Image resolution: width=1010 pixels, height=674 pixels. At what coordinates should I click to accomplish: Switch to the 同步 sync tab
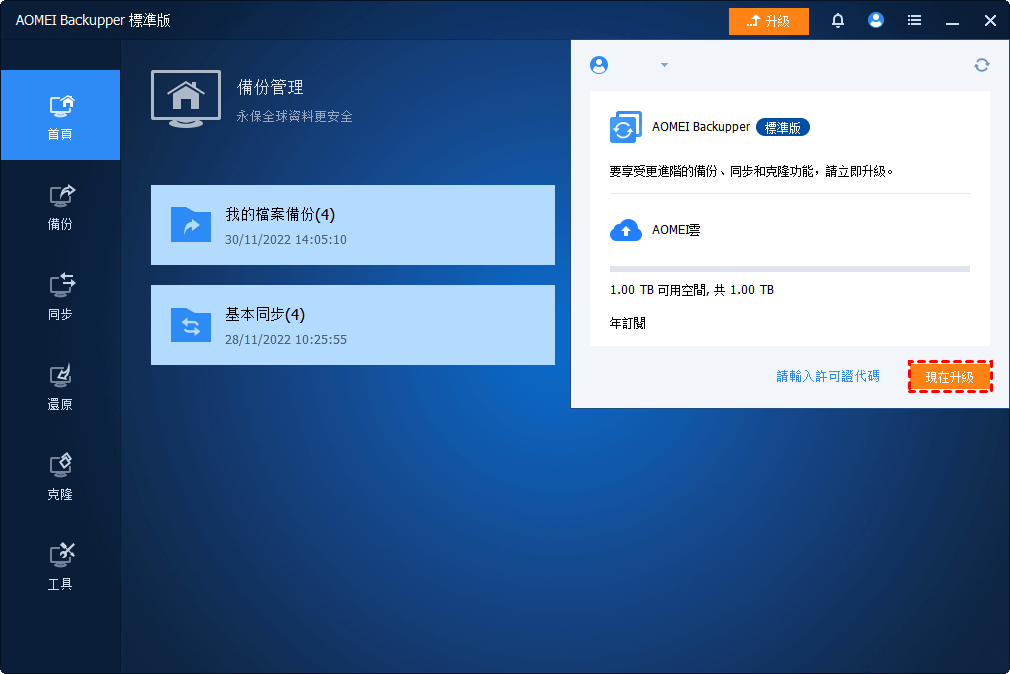pyautogui.click(x=60, y=297)
